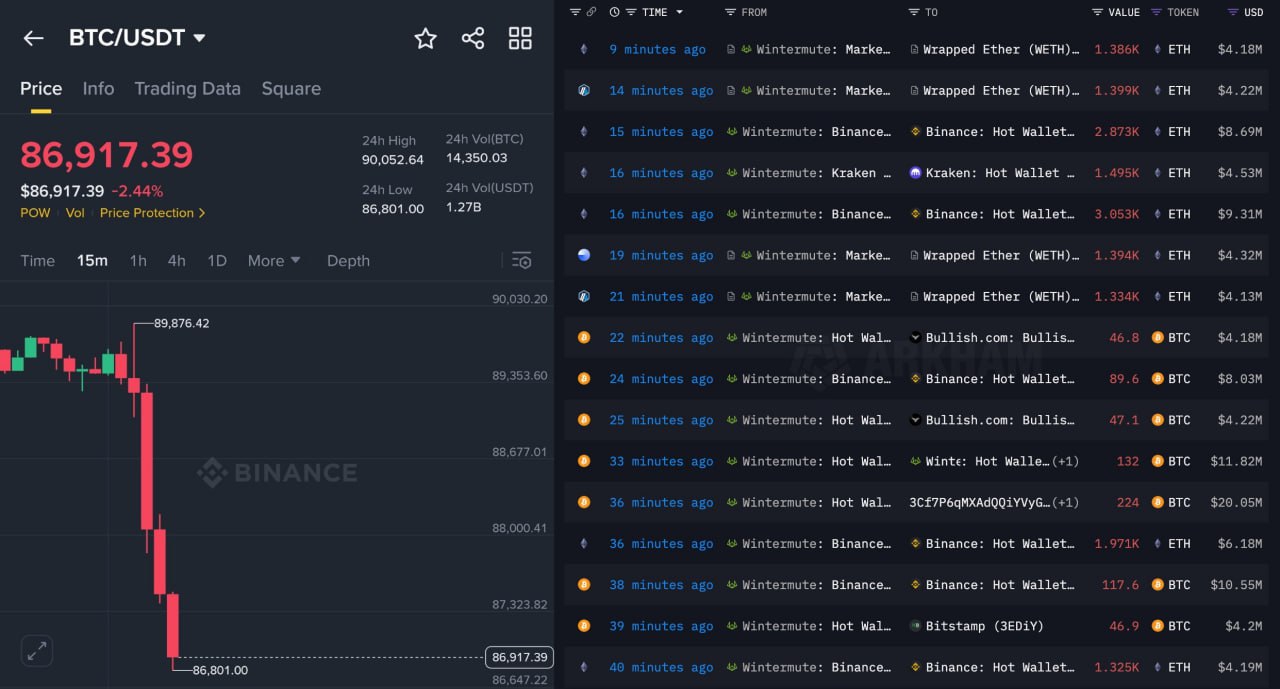Click current price label 86,917.39 on the chart axis
This screenshot has height=689, width=1280.
click(x=518, y=657)
